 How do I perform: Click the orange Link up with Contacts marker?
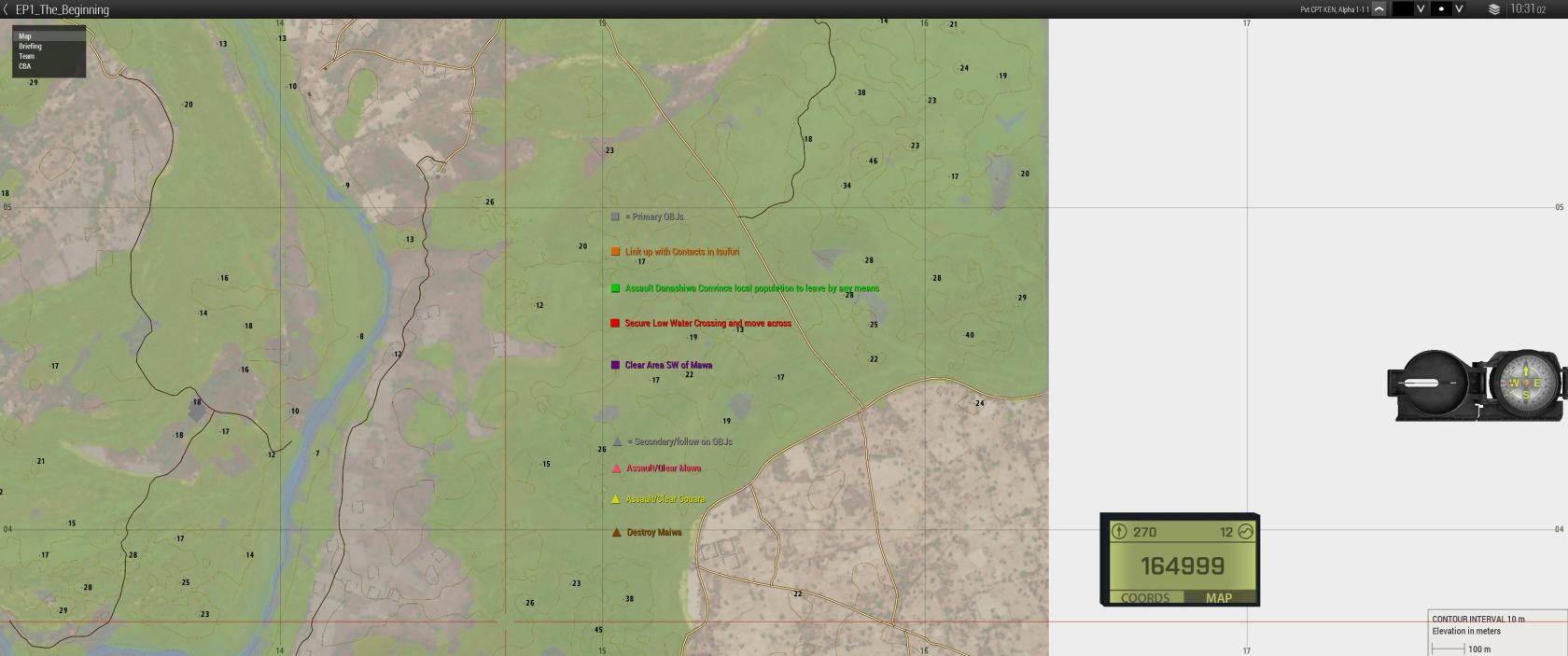(615, 252)
